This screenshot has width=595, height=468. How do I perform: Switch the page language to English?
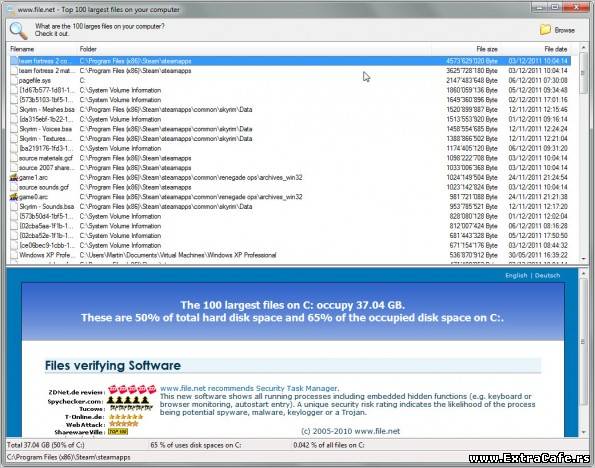516,276
